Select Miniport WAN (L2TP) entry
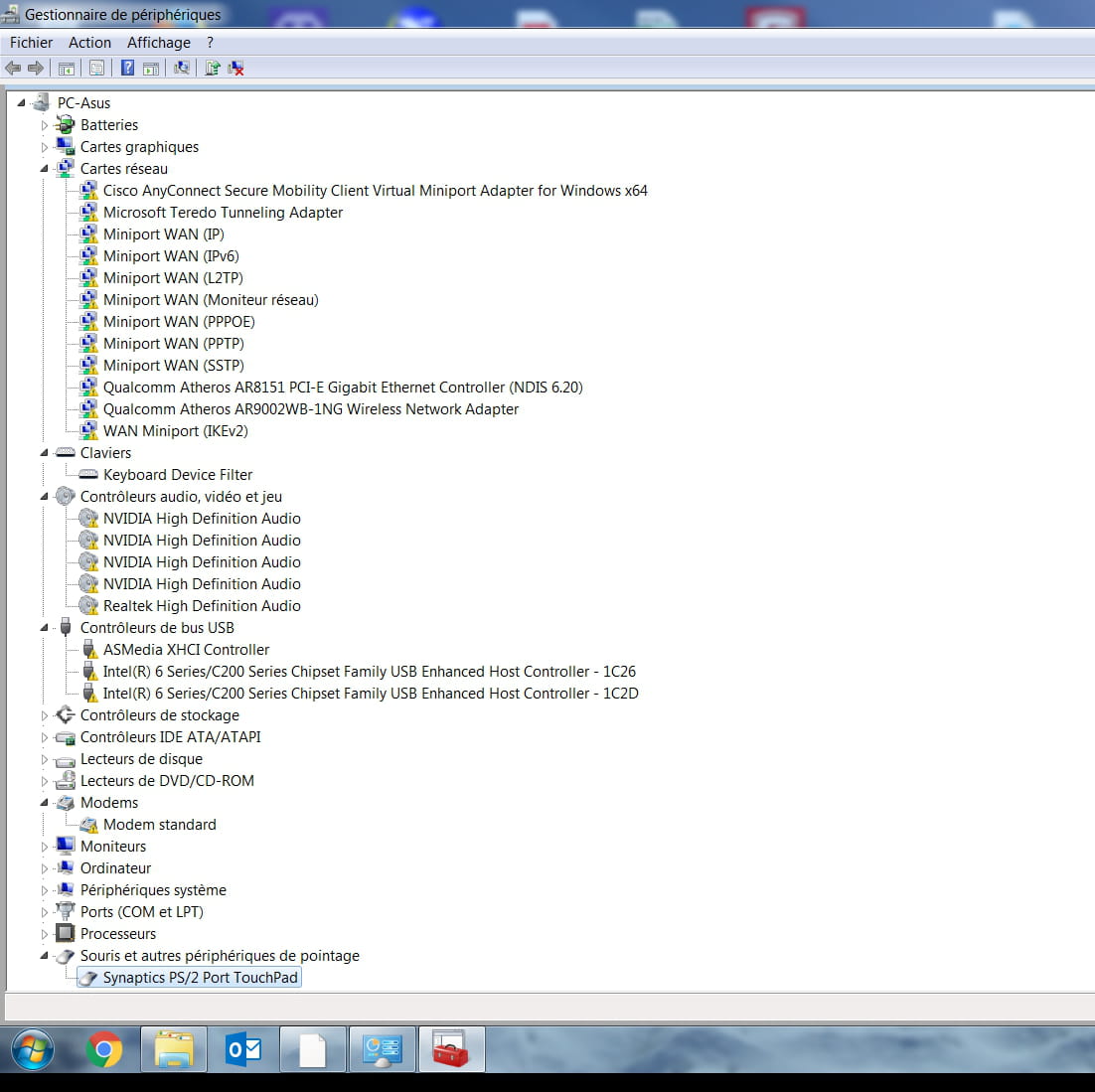The height and width of the screenshot is (1092, 1095). [x=173, y=278]
